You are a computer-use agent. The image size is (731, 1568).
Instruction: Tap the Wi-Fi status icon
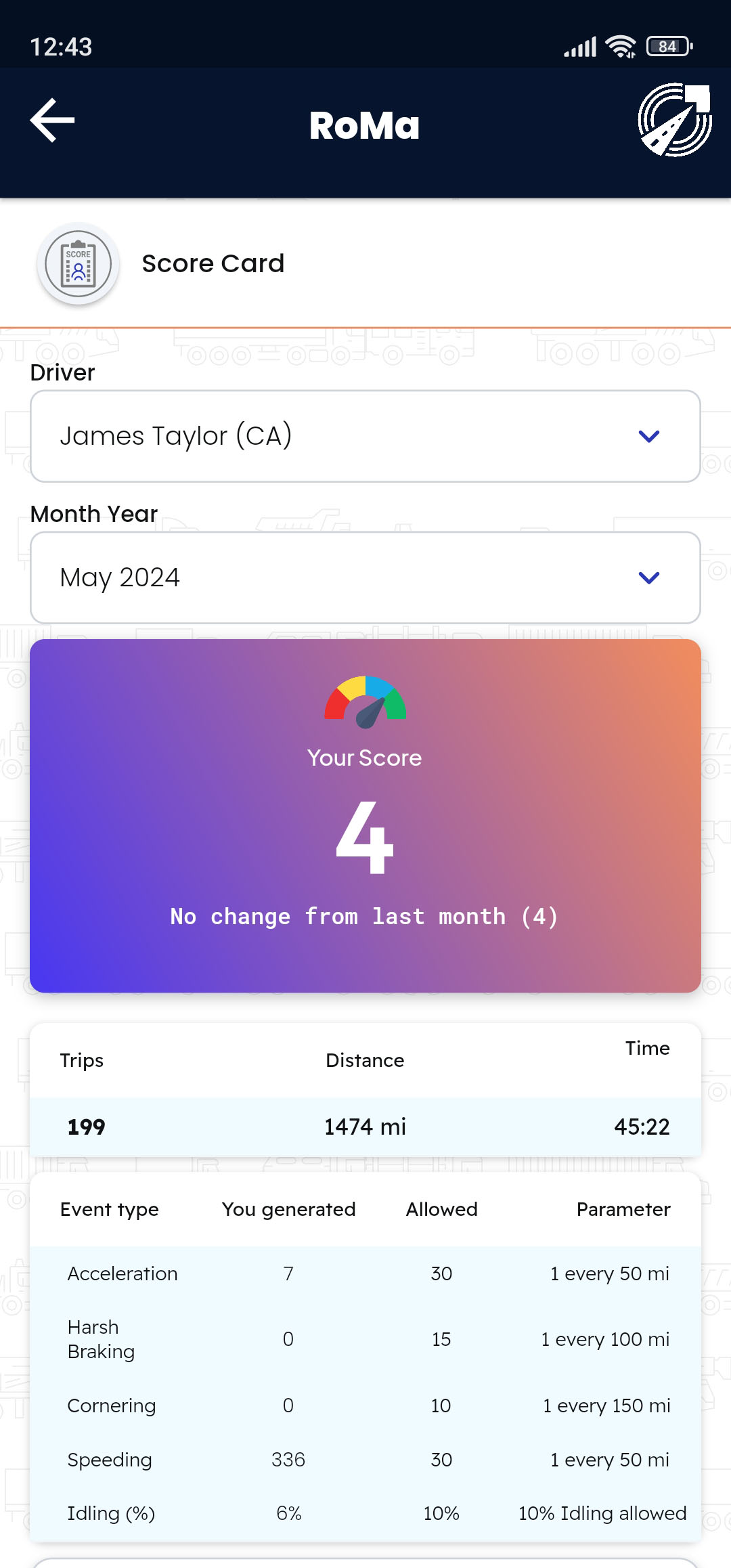[620, 46]
